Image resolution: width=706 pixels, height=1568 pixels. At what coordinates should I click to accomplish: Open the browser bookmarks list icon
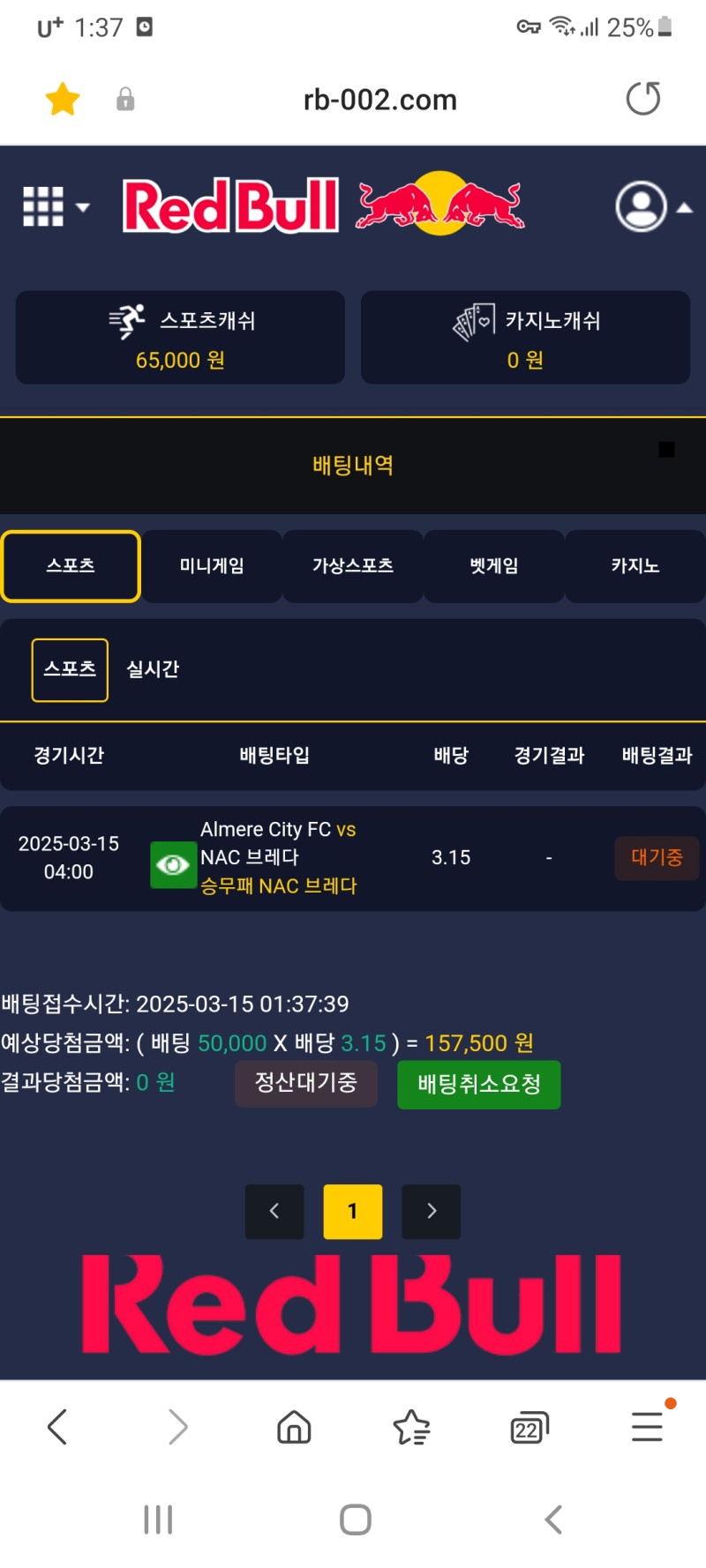click(x=411, y=1427)
